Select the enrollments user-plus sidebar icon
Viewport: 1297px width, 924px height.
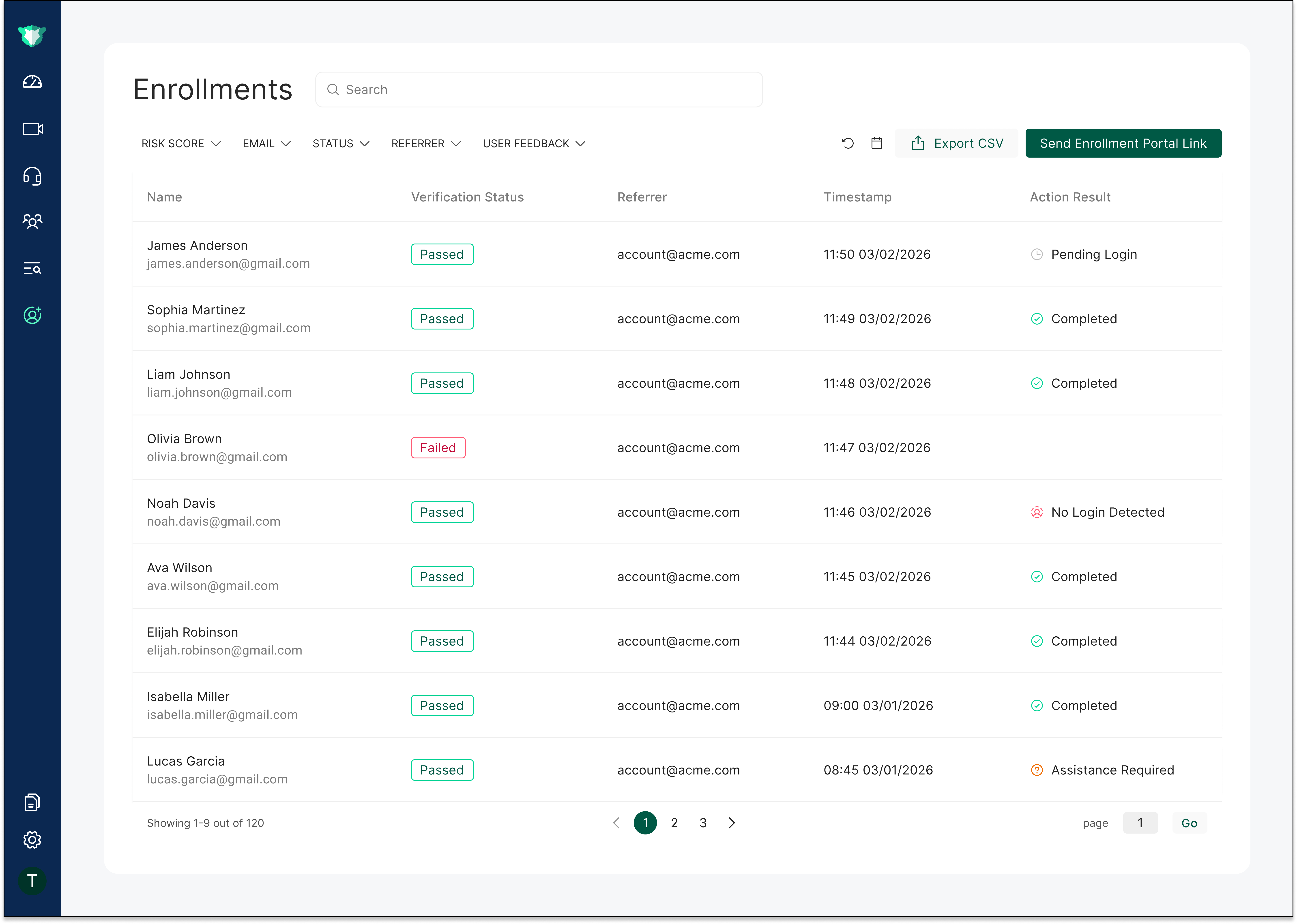pos(32,315)
